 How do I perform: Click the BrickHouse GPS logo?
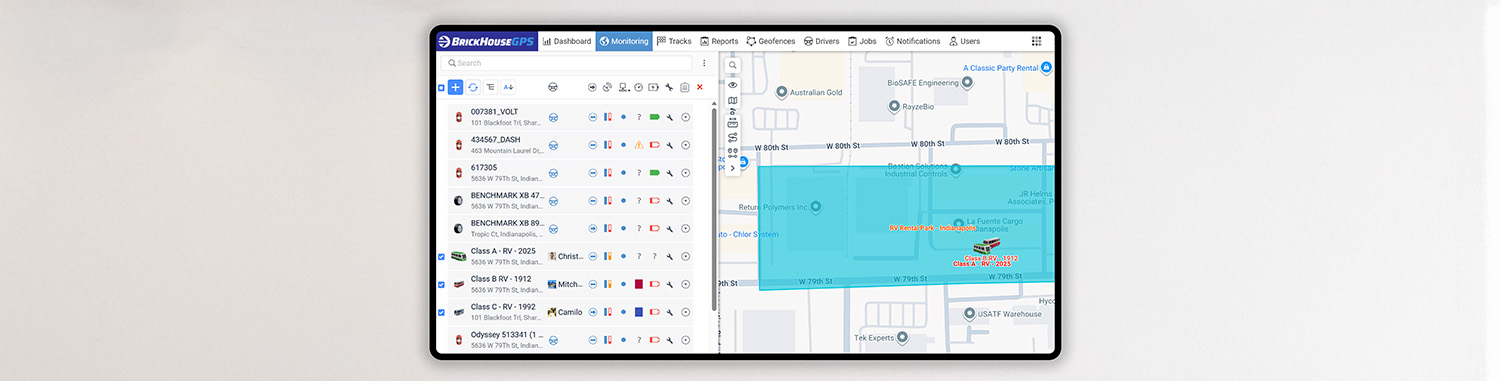487,41
